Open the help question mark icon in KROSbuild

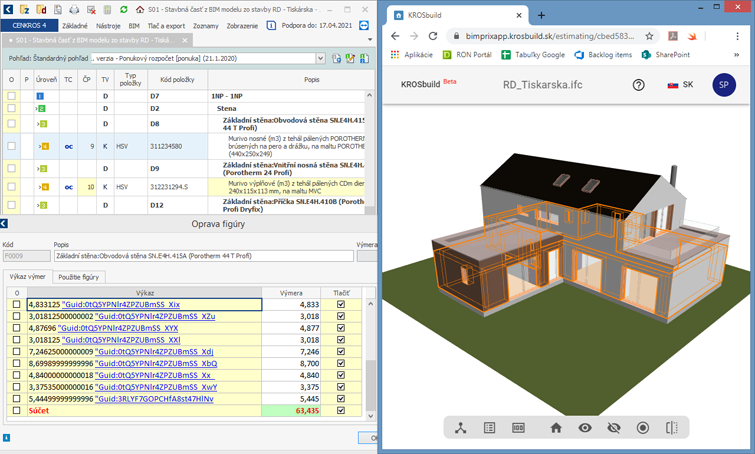click(x=638, y=85)
